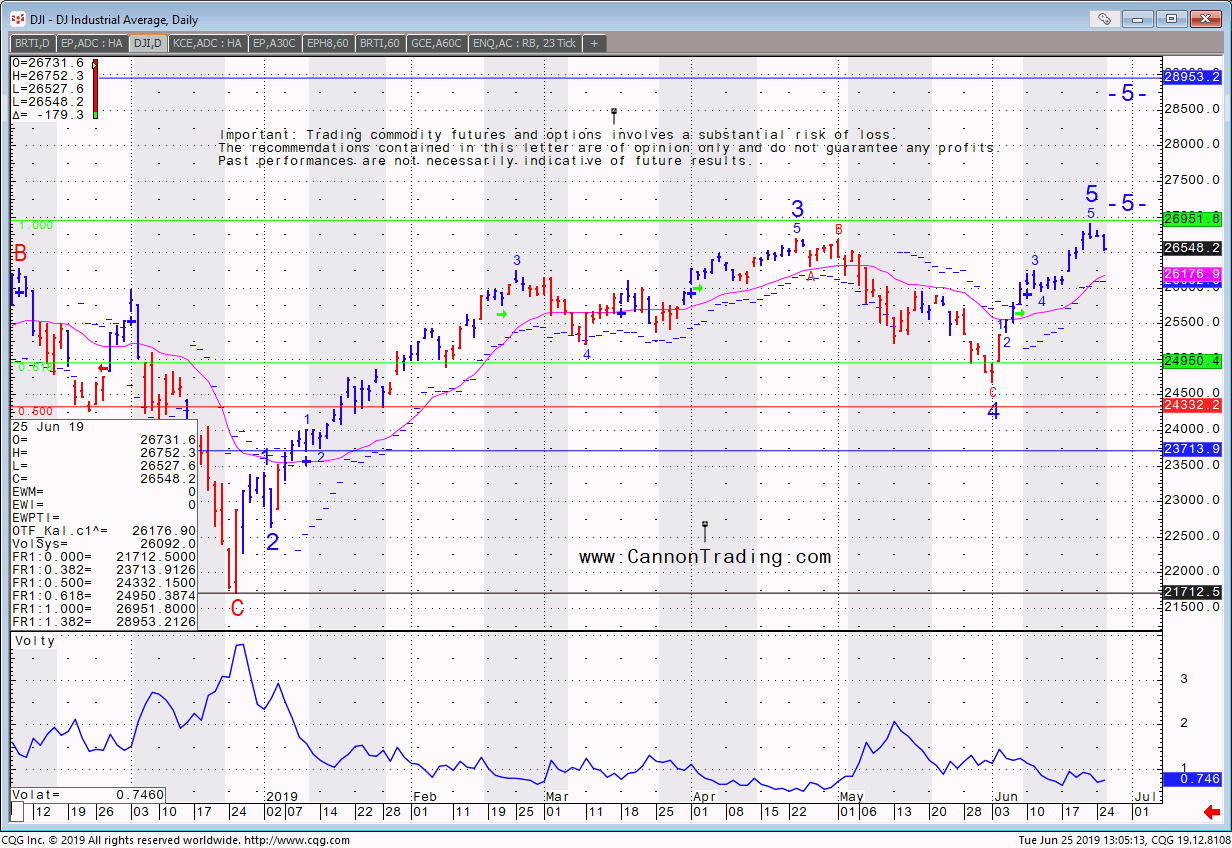
Task: Add a new chart tab with plus button
Action: coord(594,43)
